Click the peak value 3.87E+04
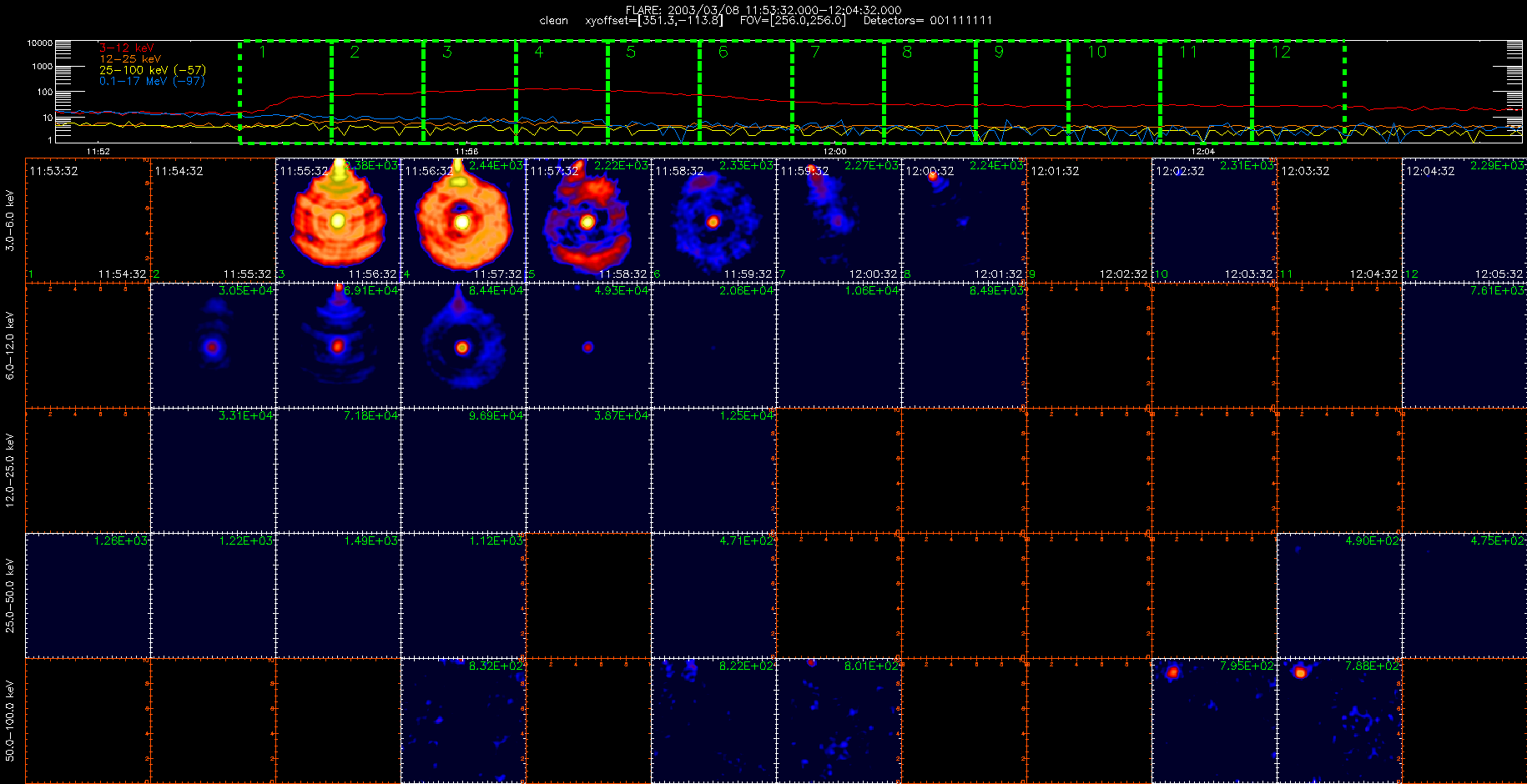This screenshot has height=784, width=1527. coord(622,415)
